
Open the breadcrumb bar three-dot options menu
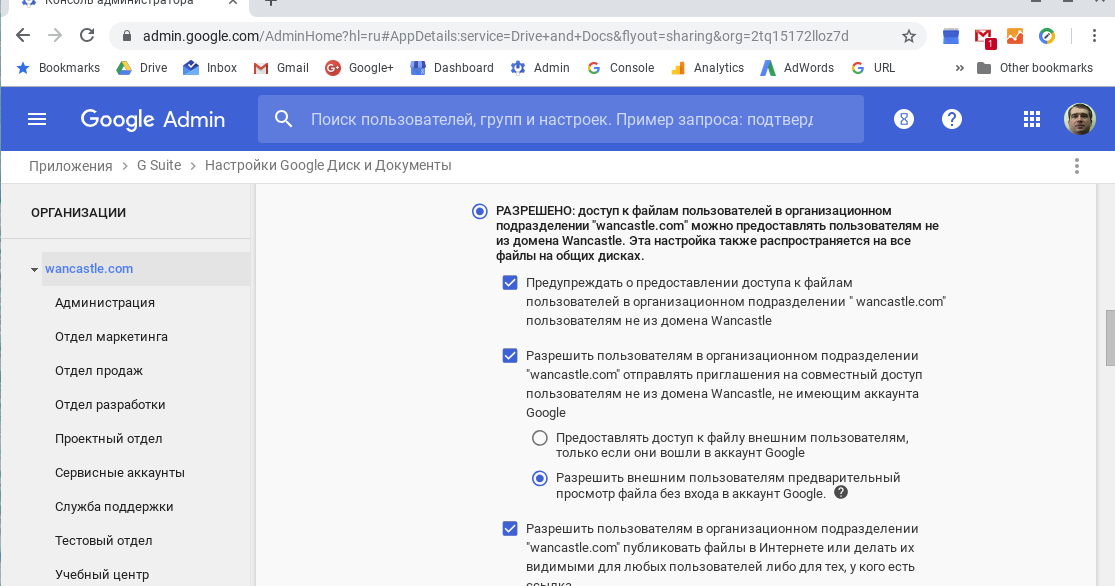click(x=1077, y=166)
